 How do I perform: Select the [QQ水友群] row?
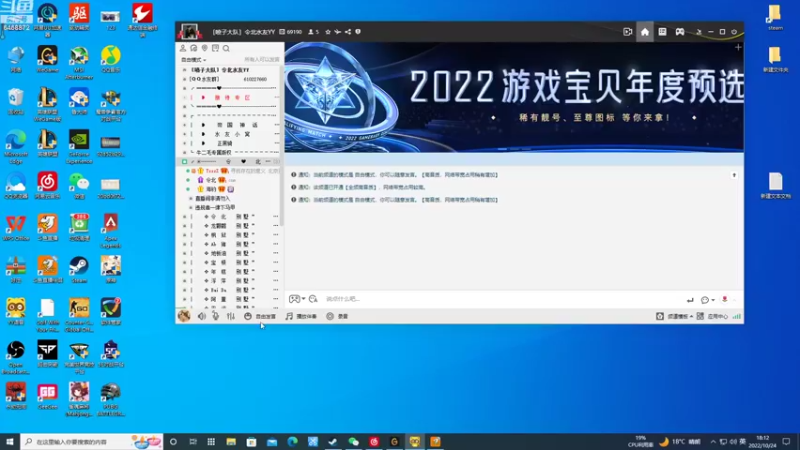pos(230,79)
